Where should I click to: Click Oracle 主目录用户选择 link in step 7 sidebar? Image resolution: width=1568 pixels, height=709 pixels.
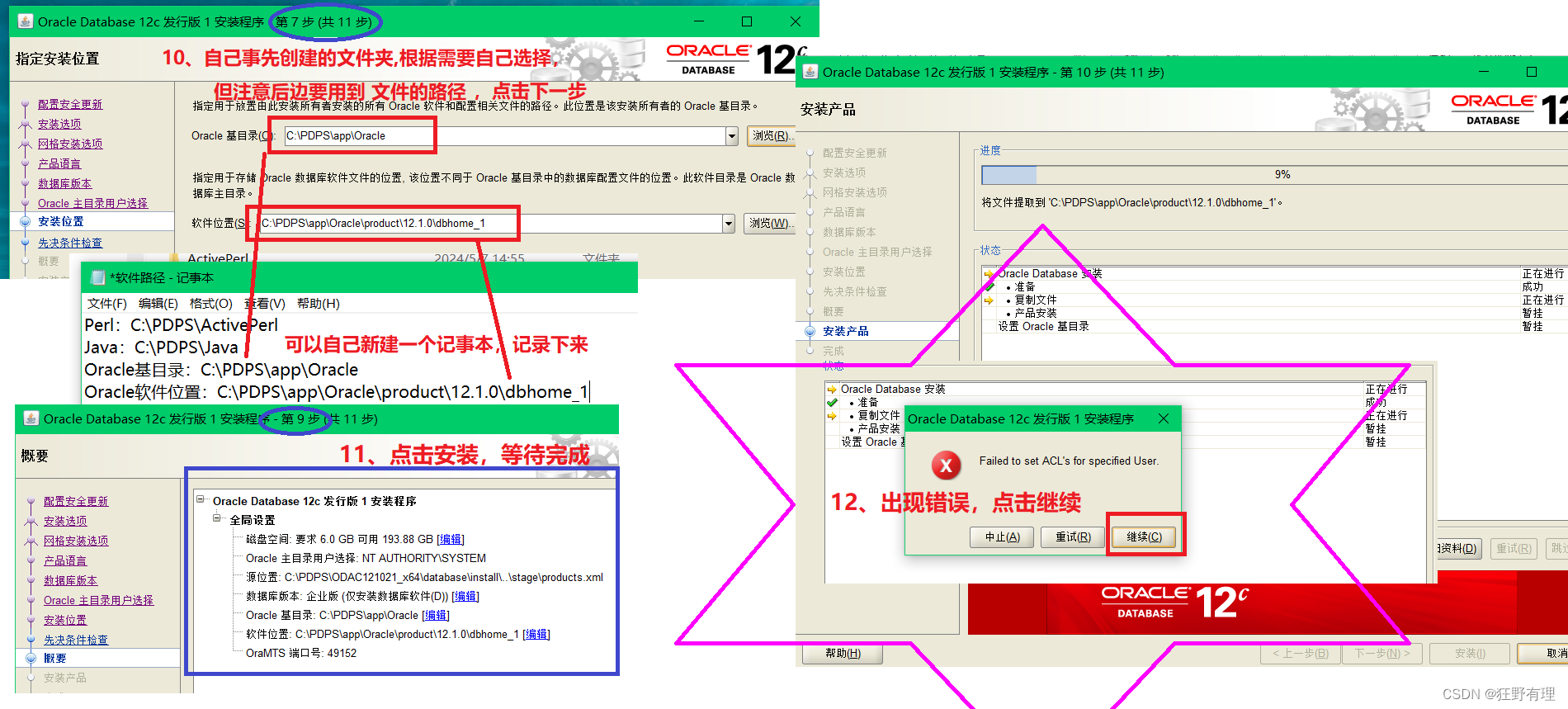[x=92, y=203]
